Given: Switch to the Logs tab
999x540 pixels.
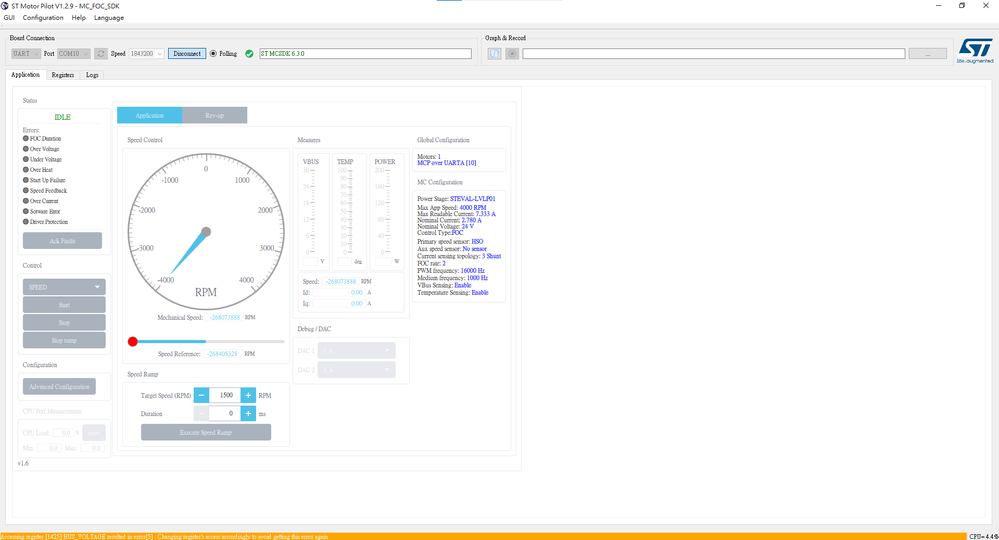Looking at the screenshot, I should [92, 75].
